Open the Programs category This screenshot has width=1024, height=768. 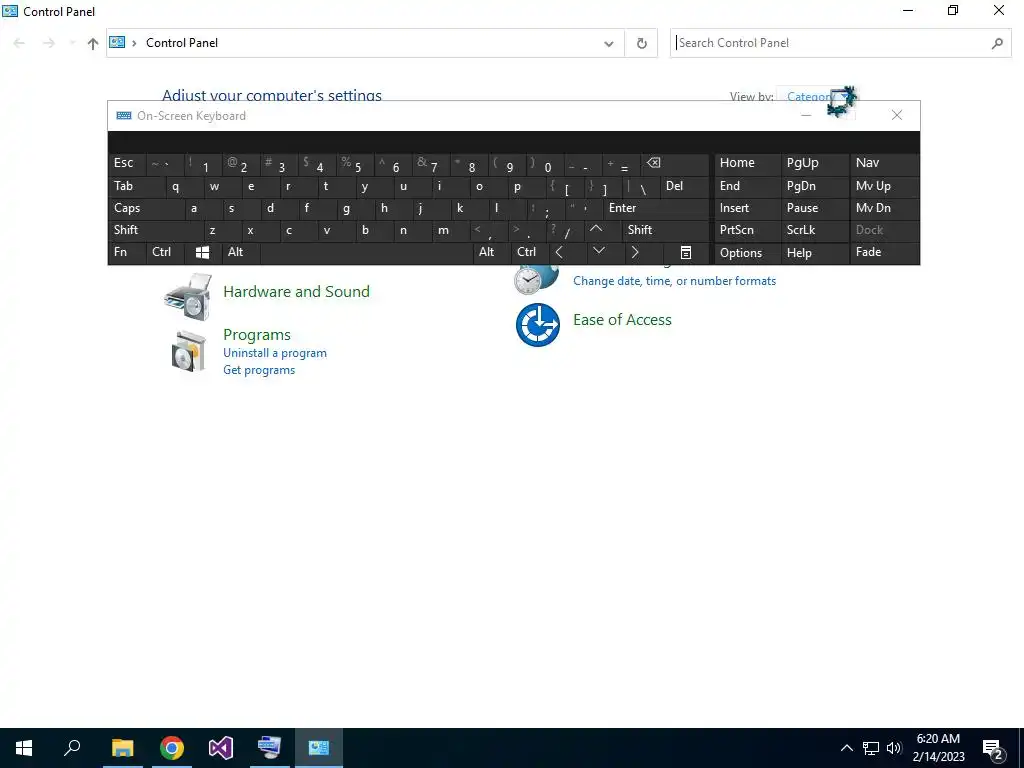[257, 334]
